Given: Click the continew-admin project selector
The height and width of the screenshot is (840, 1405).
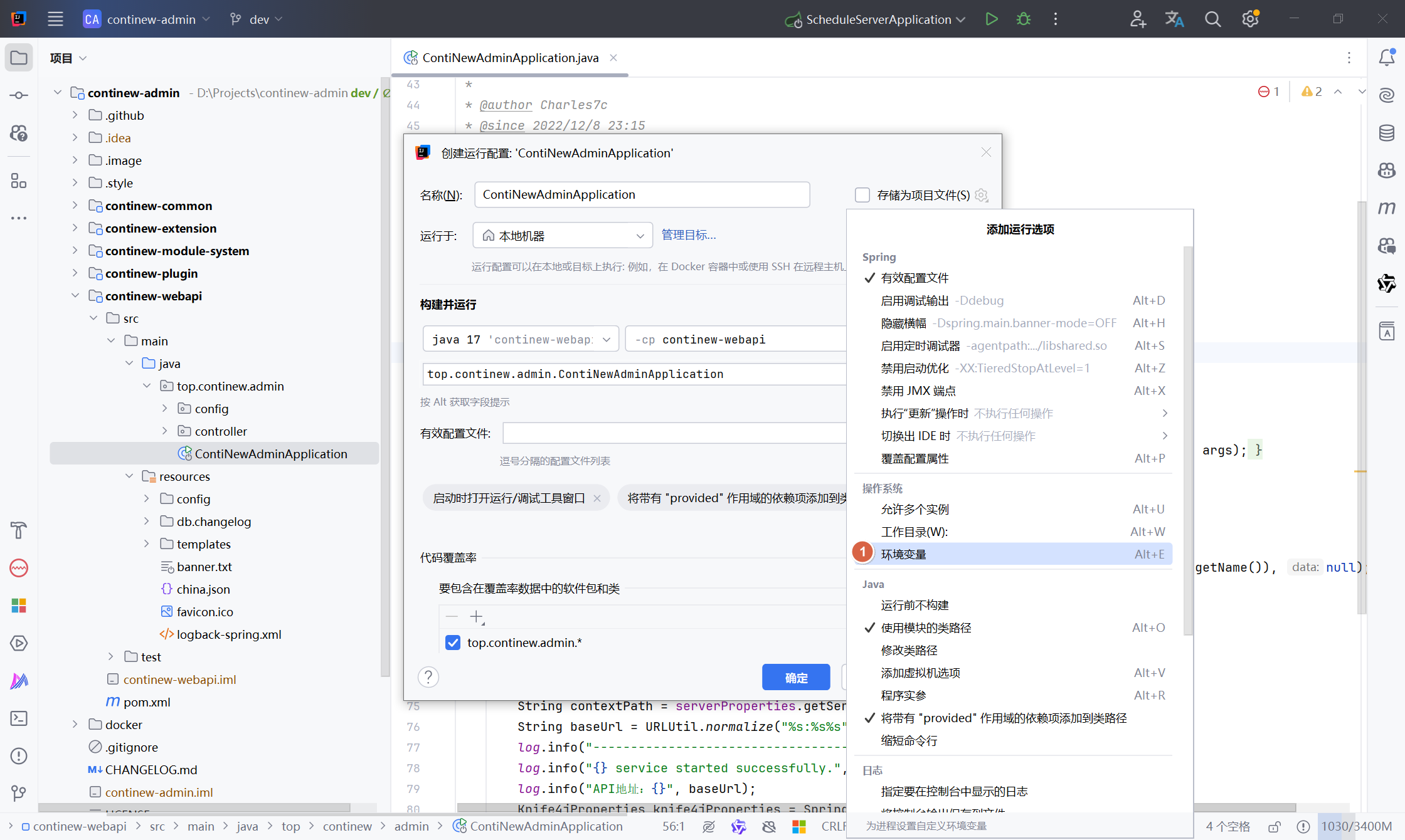Looking at the screenshot, I should pyautogui.click(x=146, y=19).
